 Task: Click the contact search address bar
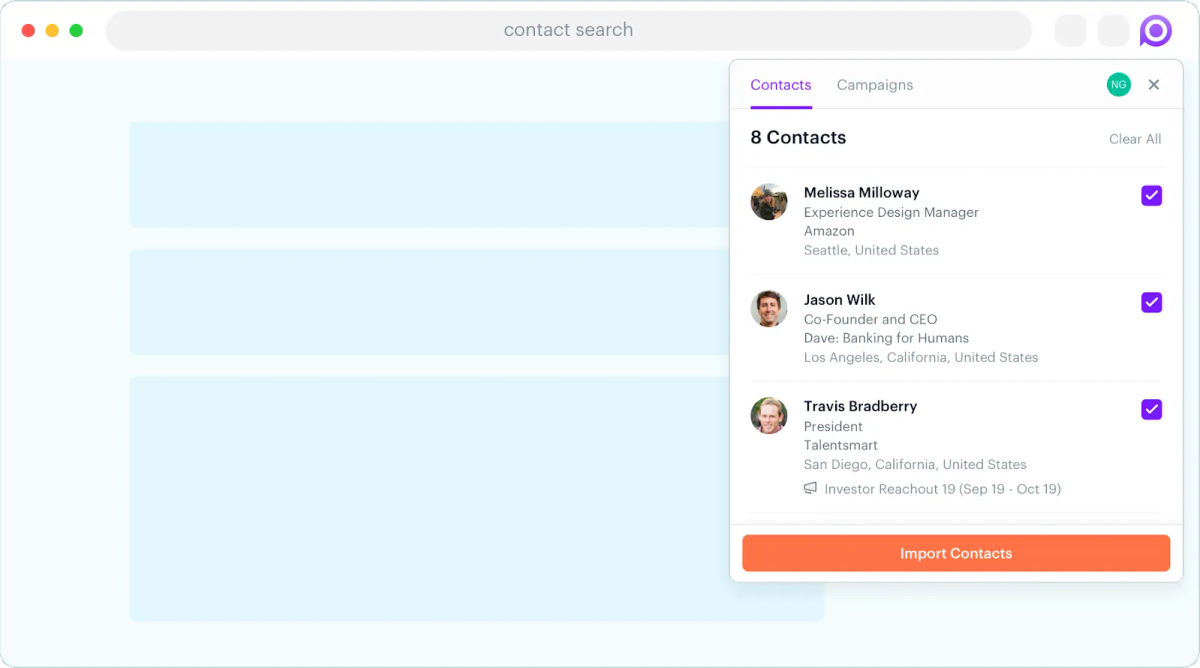pyautogui.click(x=568, y=31)
